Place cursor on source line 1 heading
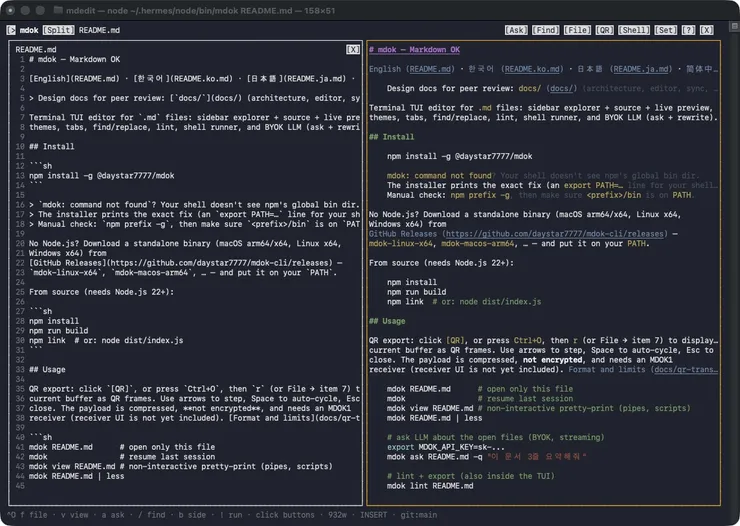The width and height of the screenshot is (740, 526). click(x=75, y=59)
